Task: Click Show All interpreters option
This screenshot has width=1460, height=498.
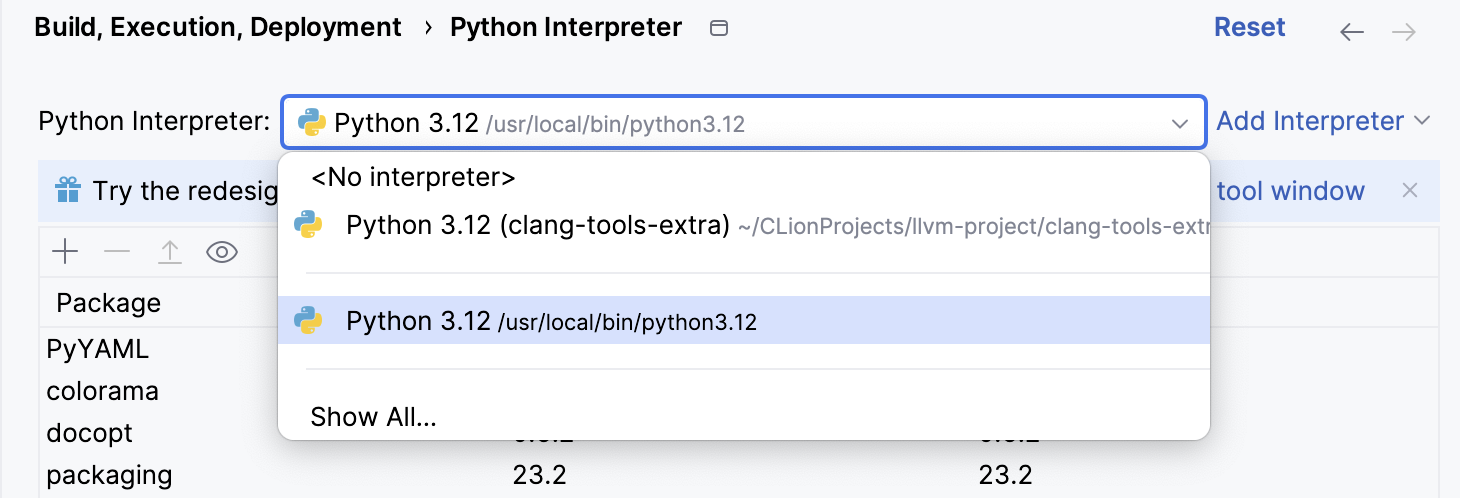Action: [x=373, y=417]
